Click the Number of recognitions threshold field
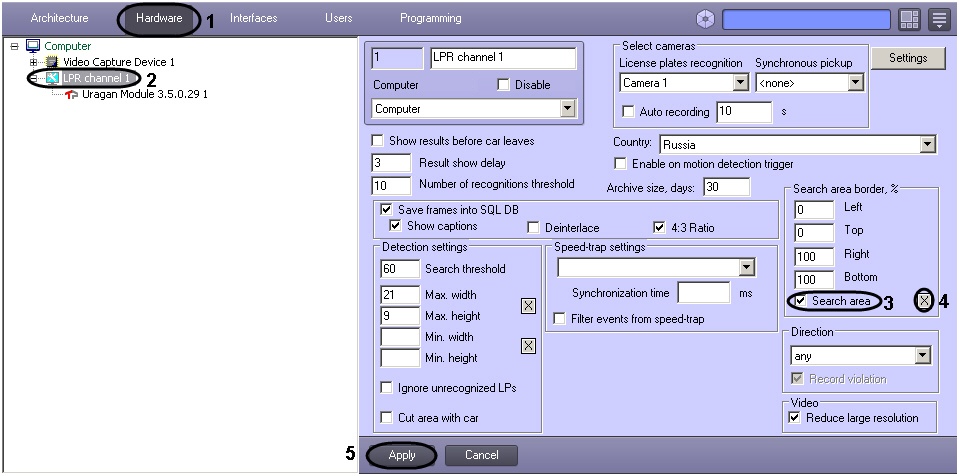The image size is (959, 476). point(391,185)
